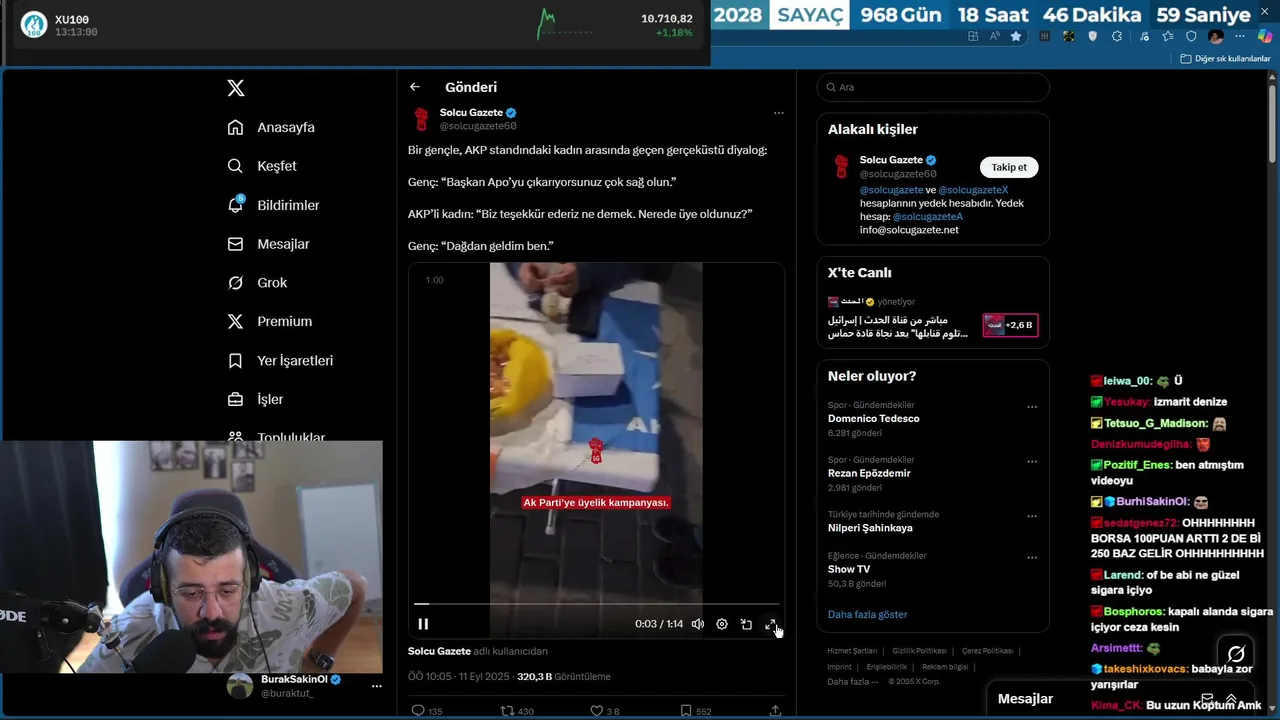Screen dimensions: 1280x720
Task: Open the Premium page
Action: coord(269,321)
